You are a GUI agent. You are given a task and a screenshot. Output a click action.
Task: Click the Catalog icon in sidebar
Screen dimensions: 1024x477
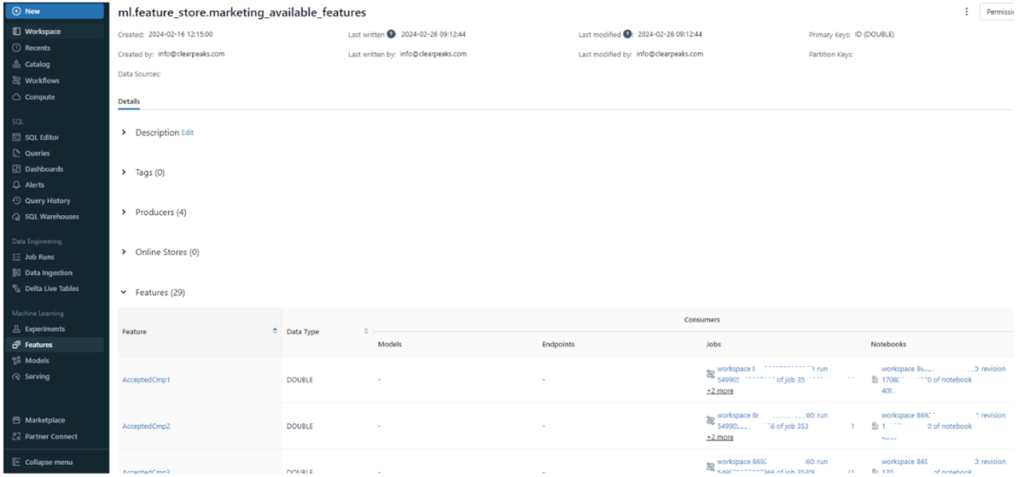click(x=16, y=64)
